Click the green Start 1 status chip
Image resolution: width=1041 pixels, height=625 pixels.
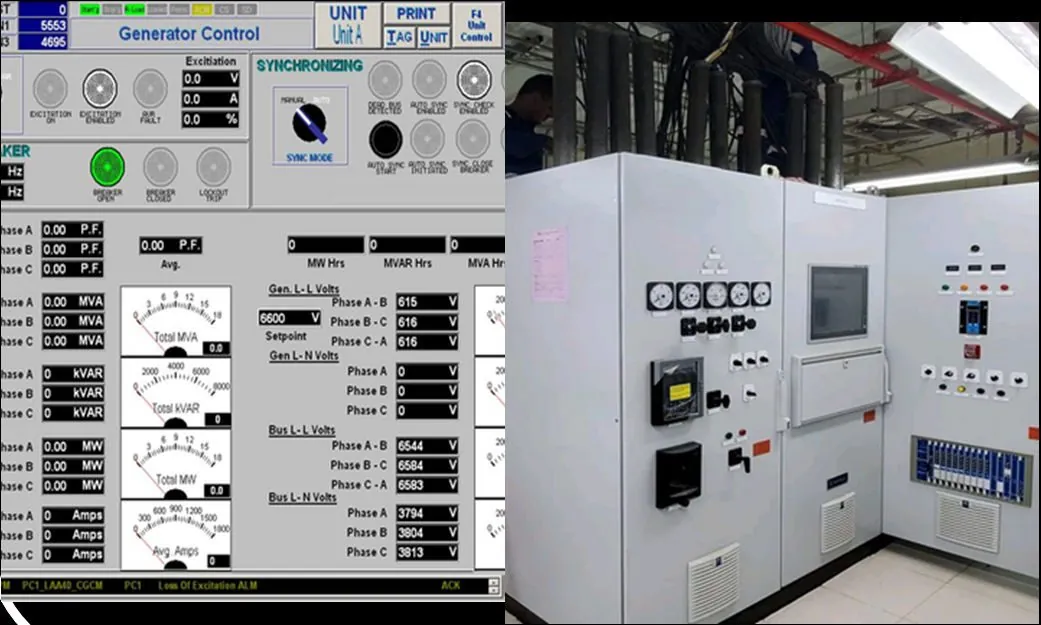[90, 10]
